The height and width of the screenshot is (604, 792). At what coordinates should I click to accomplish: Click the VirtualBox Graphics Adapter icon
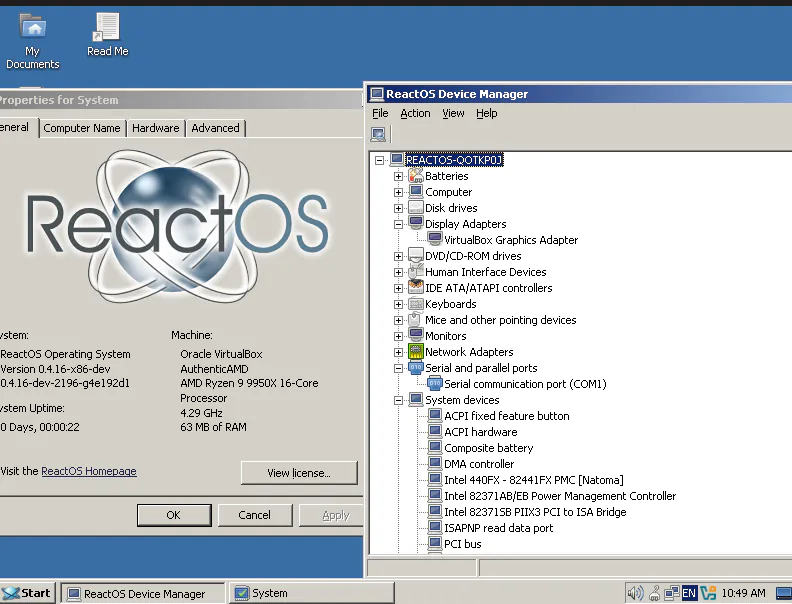click(434, 240)
